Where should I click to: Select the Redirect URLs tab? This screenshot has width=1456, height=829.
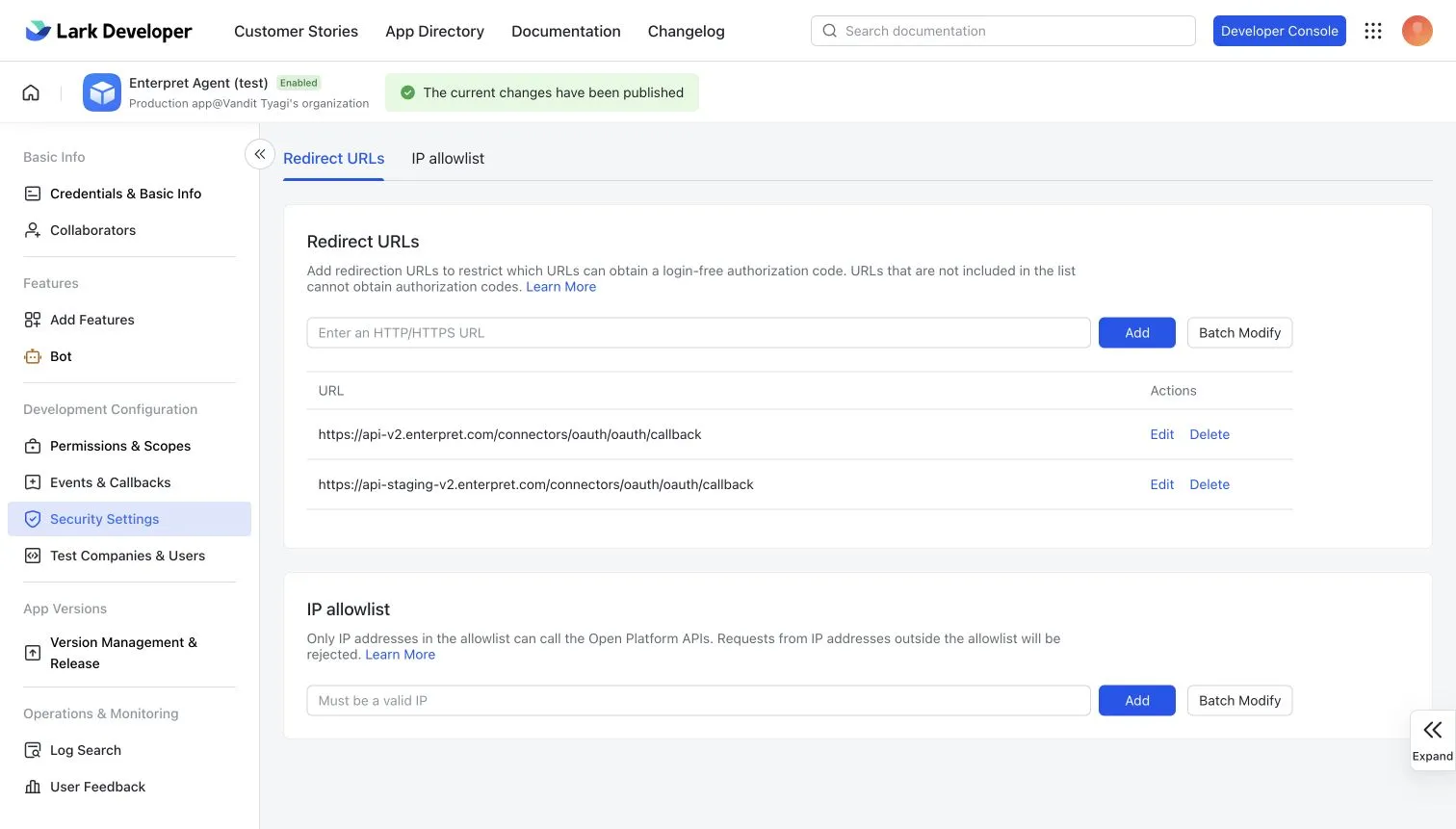pos(334,159)
